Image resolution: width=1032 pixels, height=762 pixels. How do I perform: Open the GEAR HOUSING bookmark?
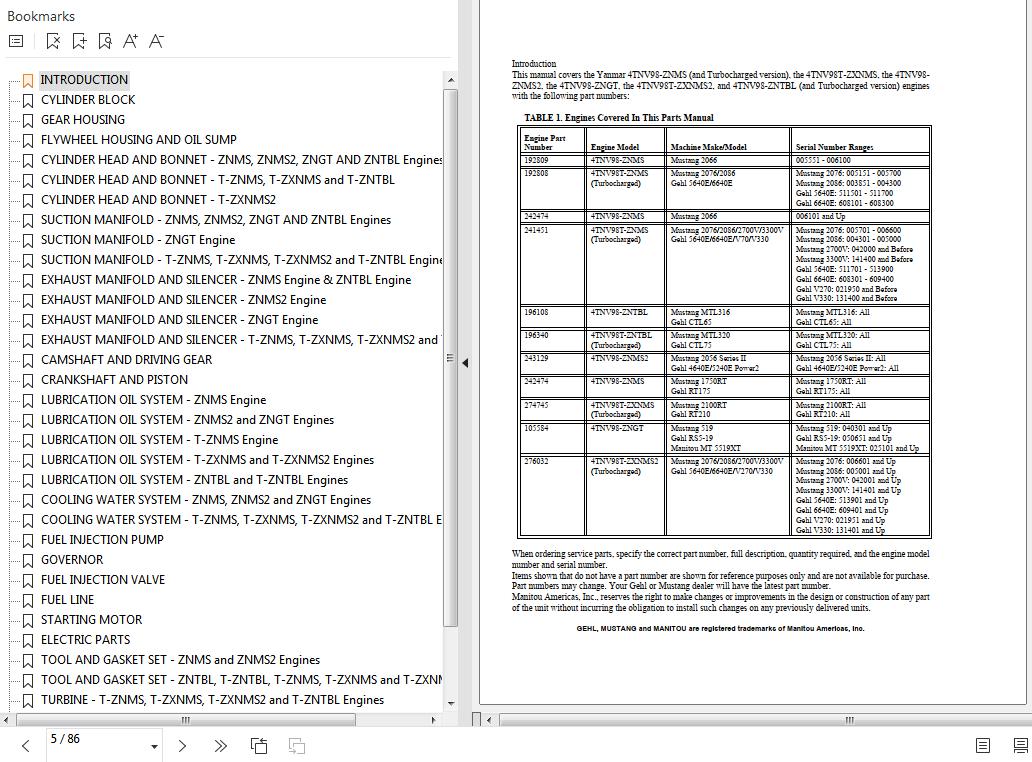pos(83,120)
